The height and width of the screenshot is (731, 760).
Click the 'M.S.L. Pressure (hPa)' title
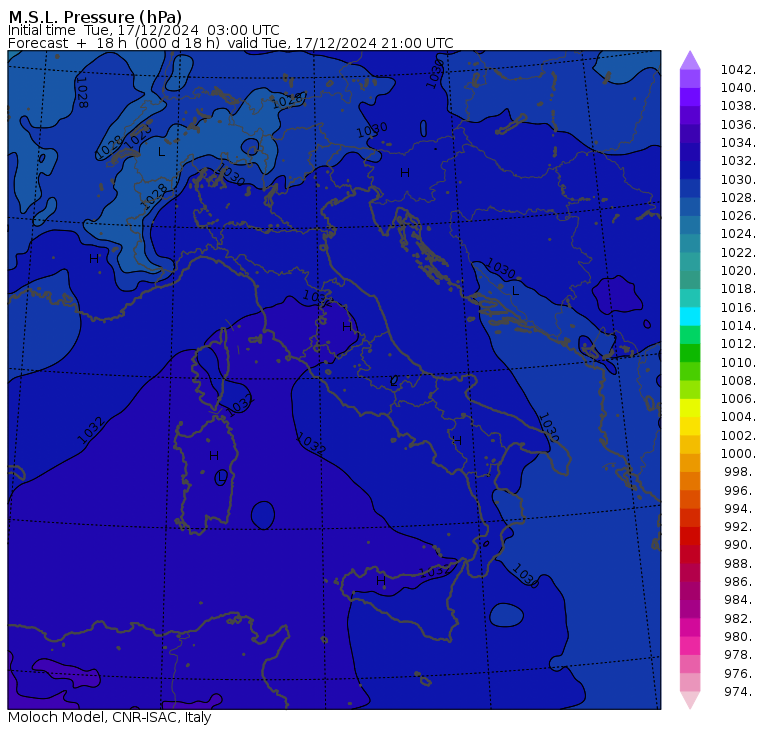95,17
